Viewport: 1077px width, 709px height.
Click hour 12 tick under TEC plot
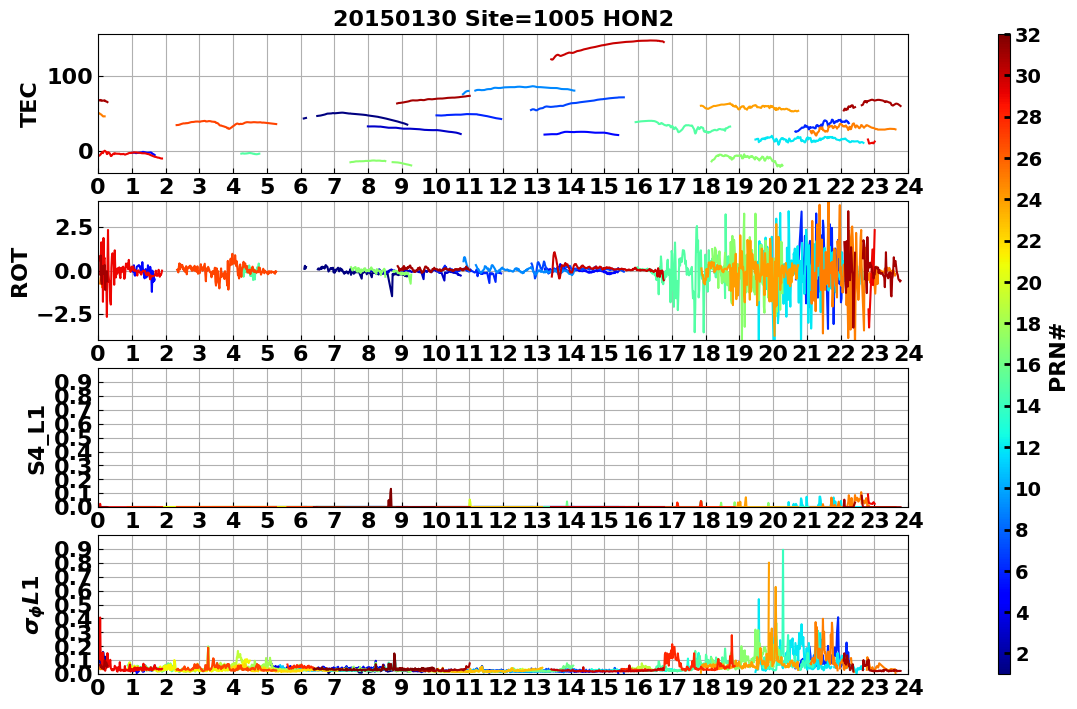click(503, 186)
